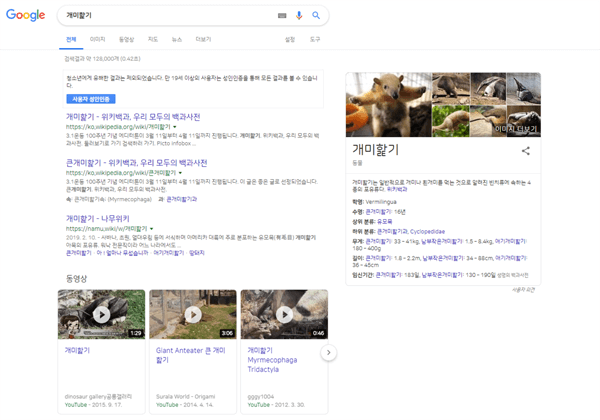
Task: Open the on-screen keyboard input tool
Action: click(282, 16)
